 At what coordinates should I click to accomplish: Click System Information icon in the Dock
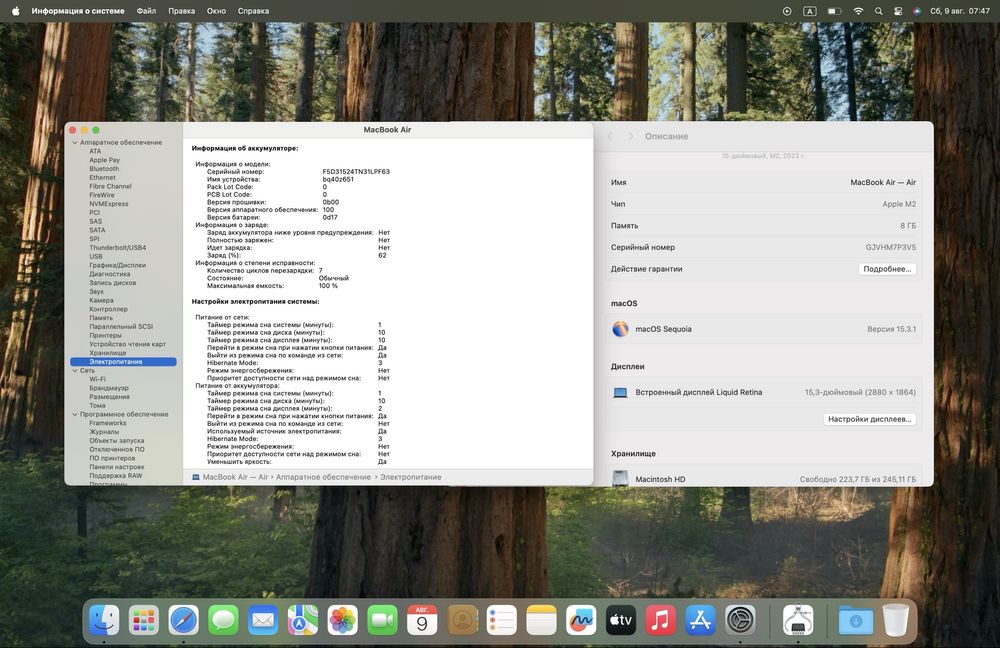[798, 620]
